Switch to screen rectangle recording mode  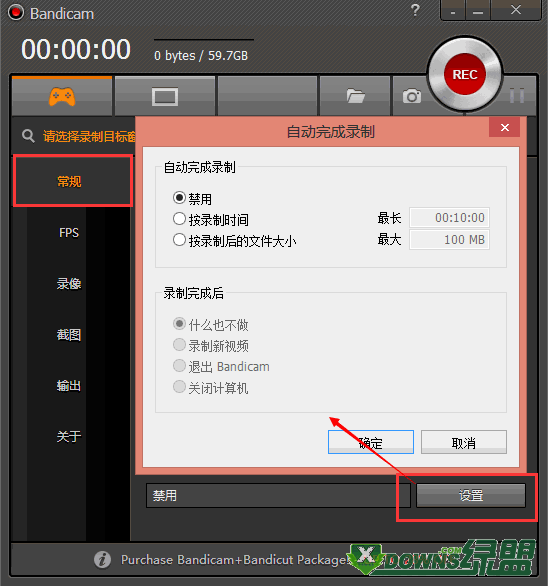[x=164, y=97]
